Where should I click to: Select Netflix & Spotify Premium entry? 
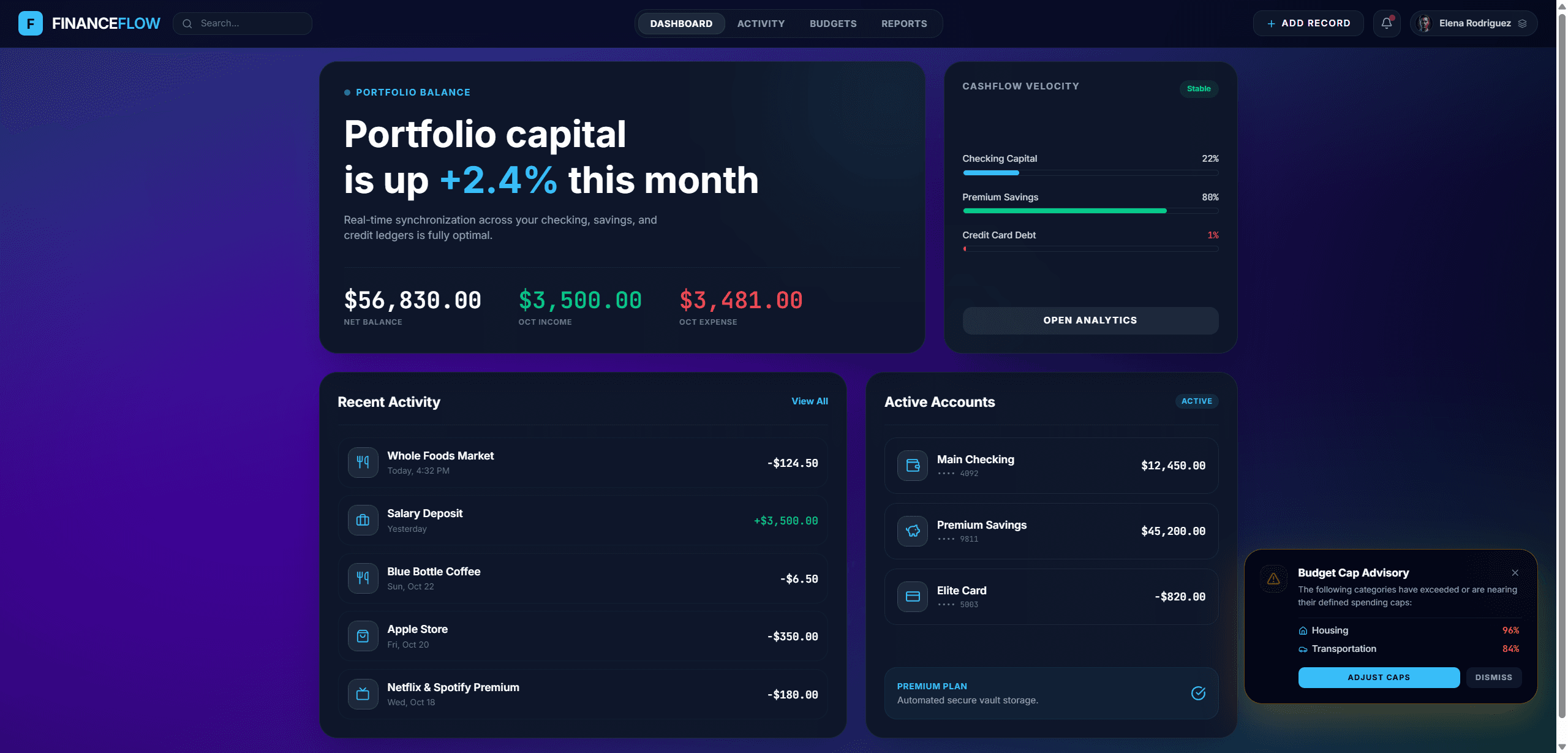582,694
